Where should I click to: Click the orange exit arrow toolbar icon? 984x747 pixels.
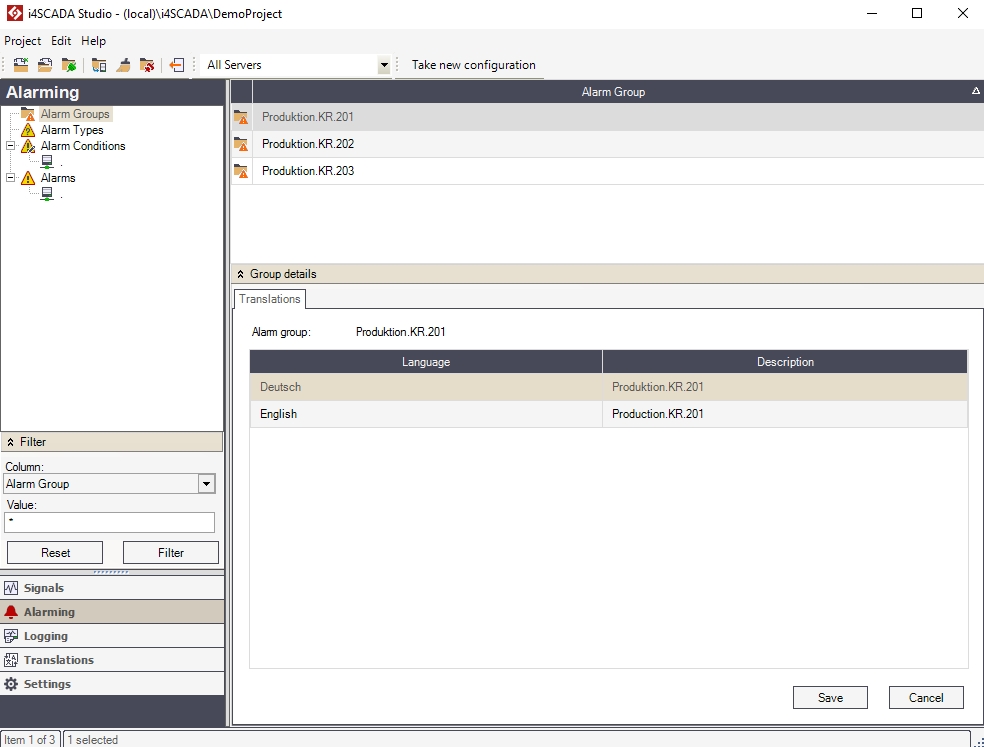(177, 65)
